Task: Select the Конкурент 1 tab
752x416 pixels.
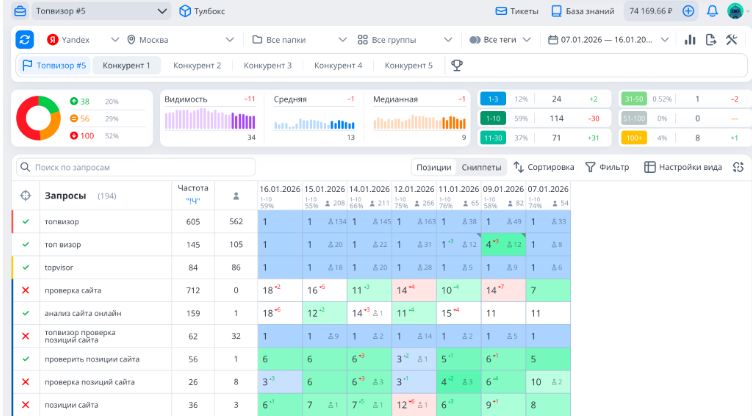Action: point(126,65)
